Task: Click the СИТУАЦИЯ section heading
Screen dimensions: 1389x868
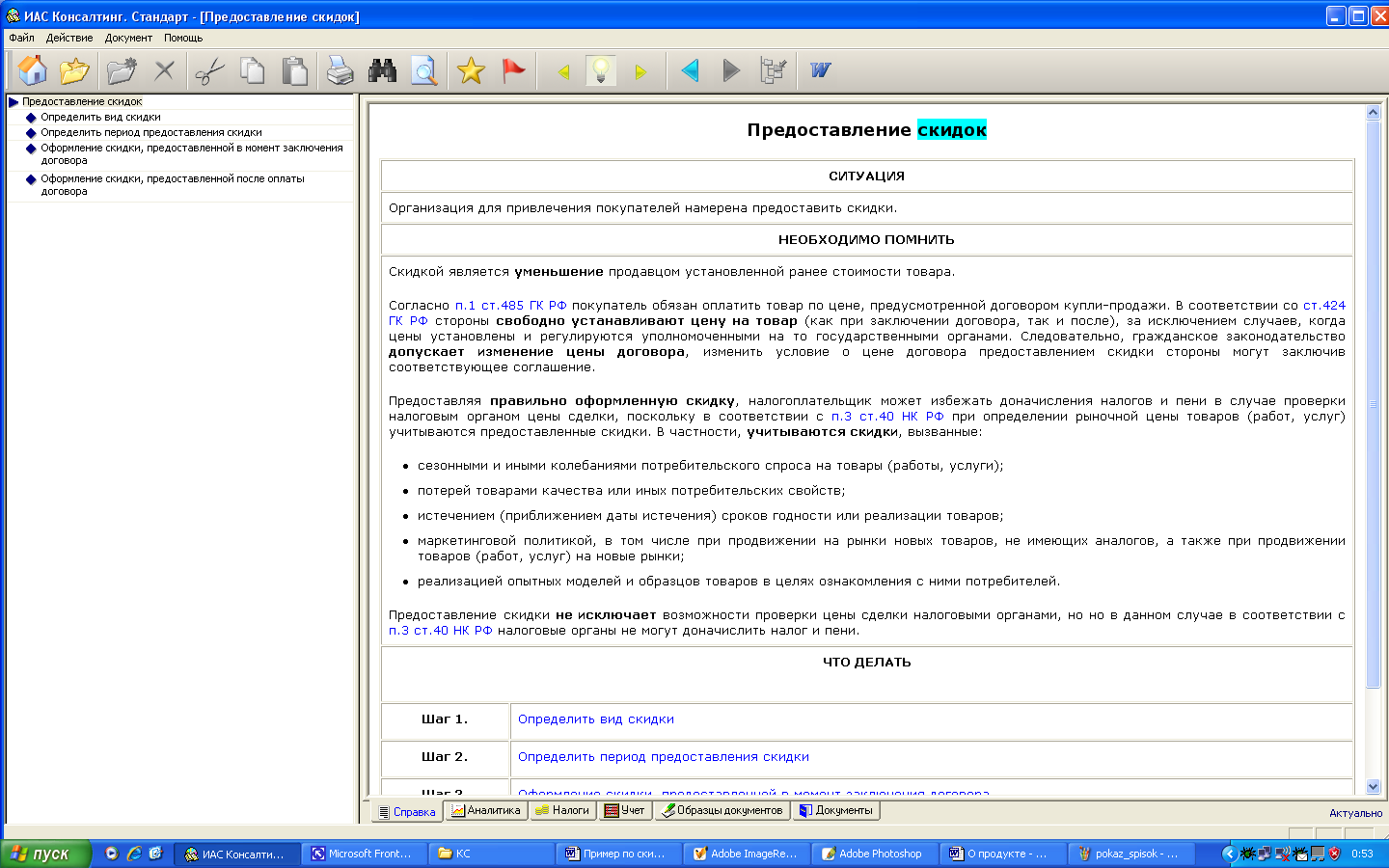Action: (866, 176)
